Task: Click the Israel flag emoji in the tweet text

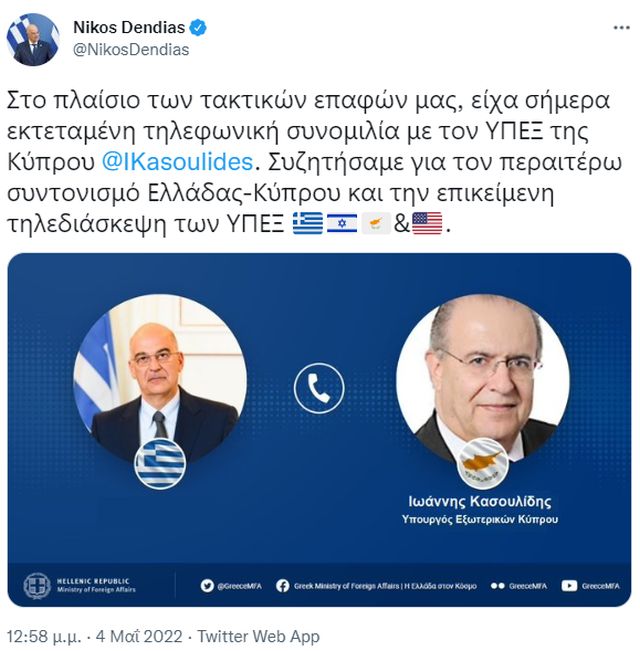Action: tap(342, 223)
